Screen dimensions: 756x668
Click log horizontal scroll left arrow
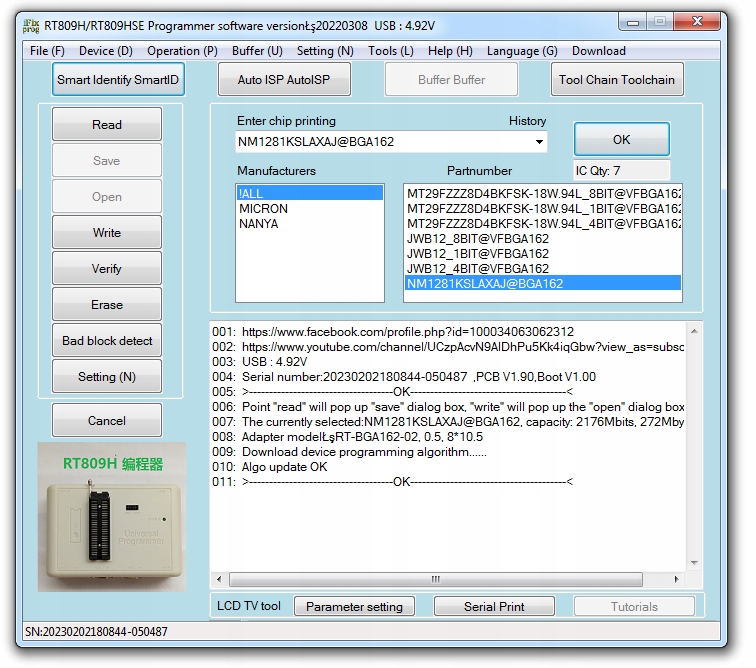pyautogui.click(x=219, y=579)
